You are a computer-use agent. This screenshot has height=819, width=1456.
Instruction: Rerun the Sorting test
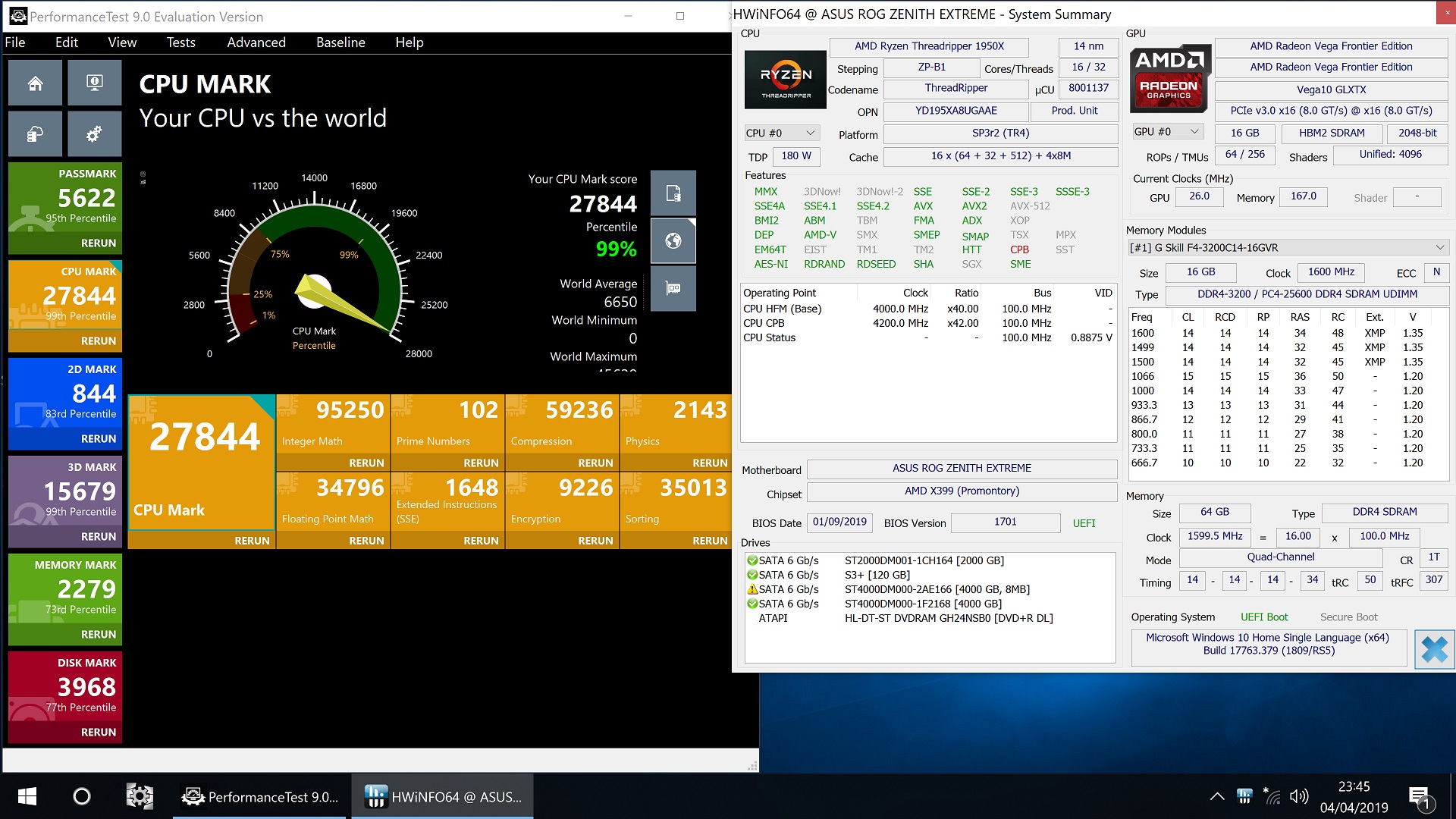click(710, 541)
